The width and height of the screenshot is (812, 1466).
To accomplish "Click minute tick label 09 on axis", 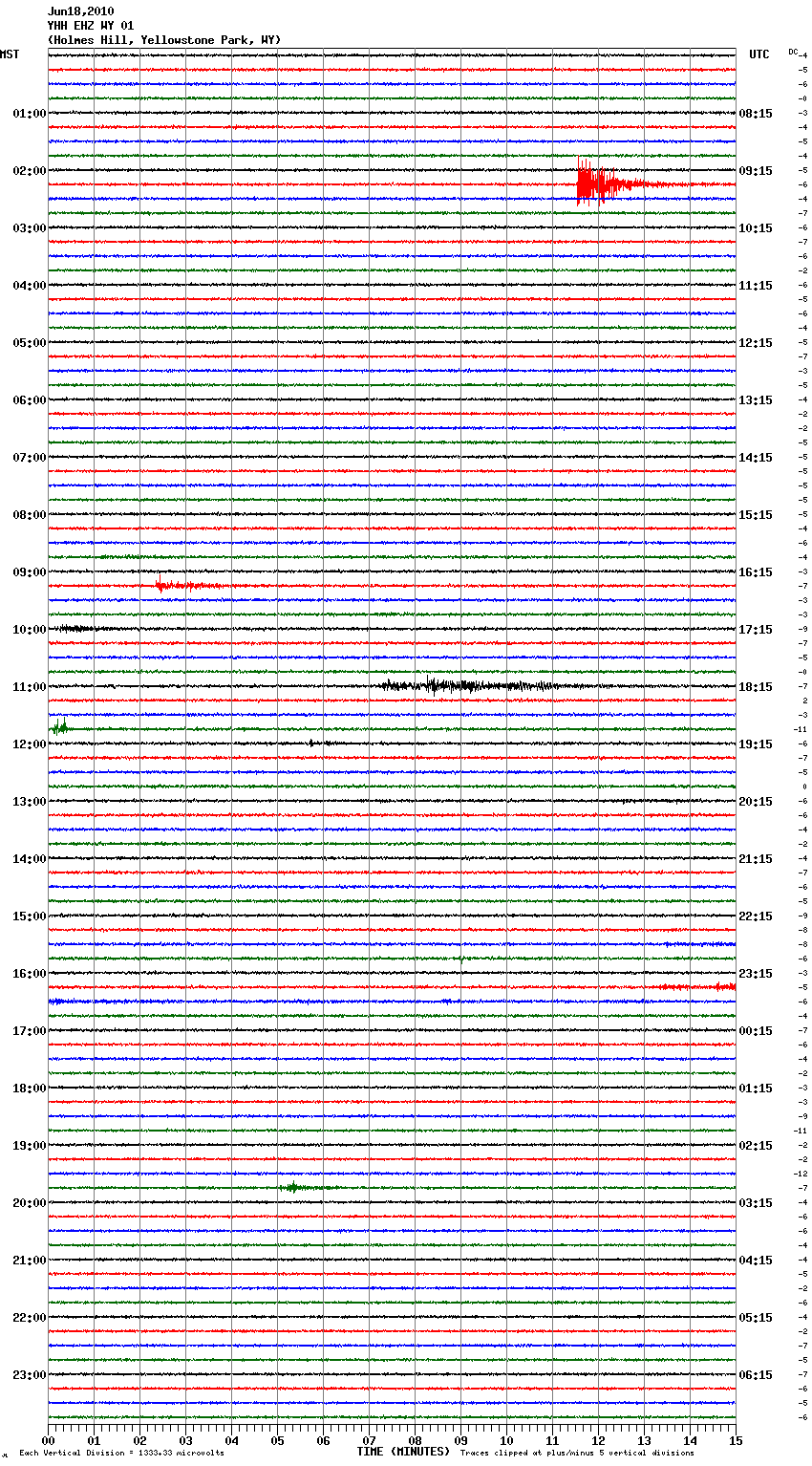I will pyautogui.click(x=460, y=1440).
